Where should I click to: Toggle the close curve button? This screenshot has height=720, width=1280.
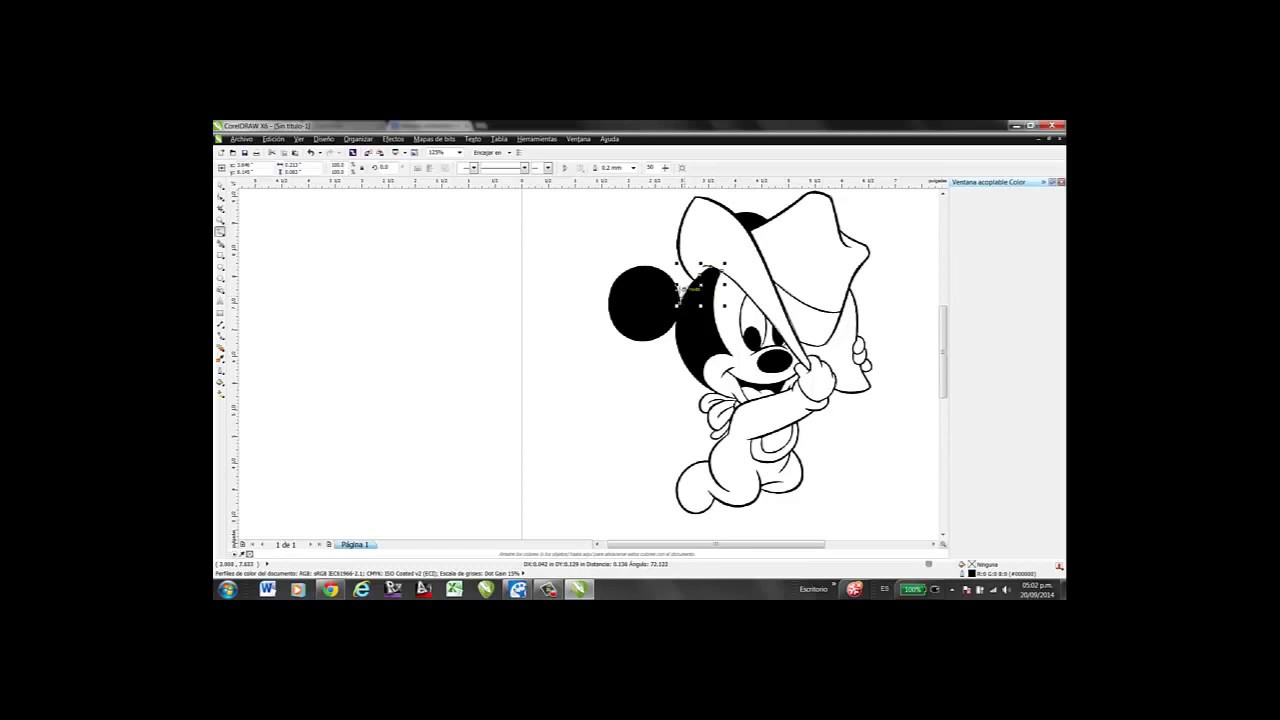[565, 168]
